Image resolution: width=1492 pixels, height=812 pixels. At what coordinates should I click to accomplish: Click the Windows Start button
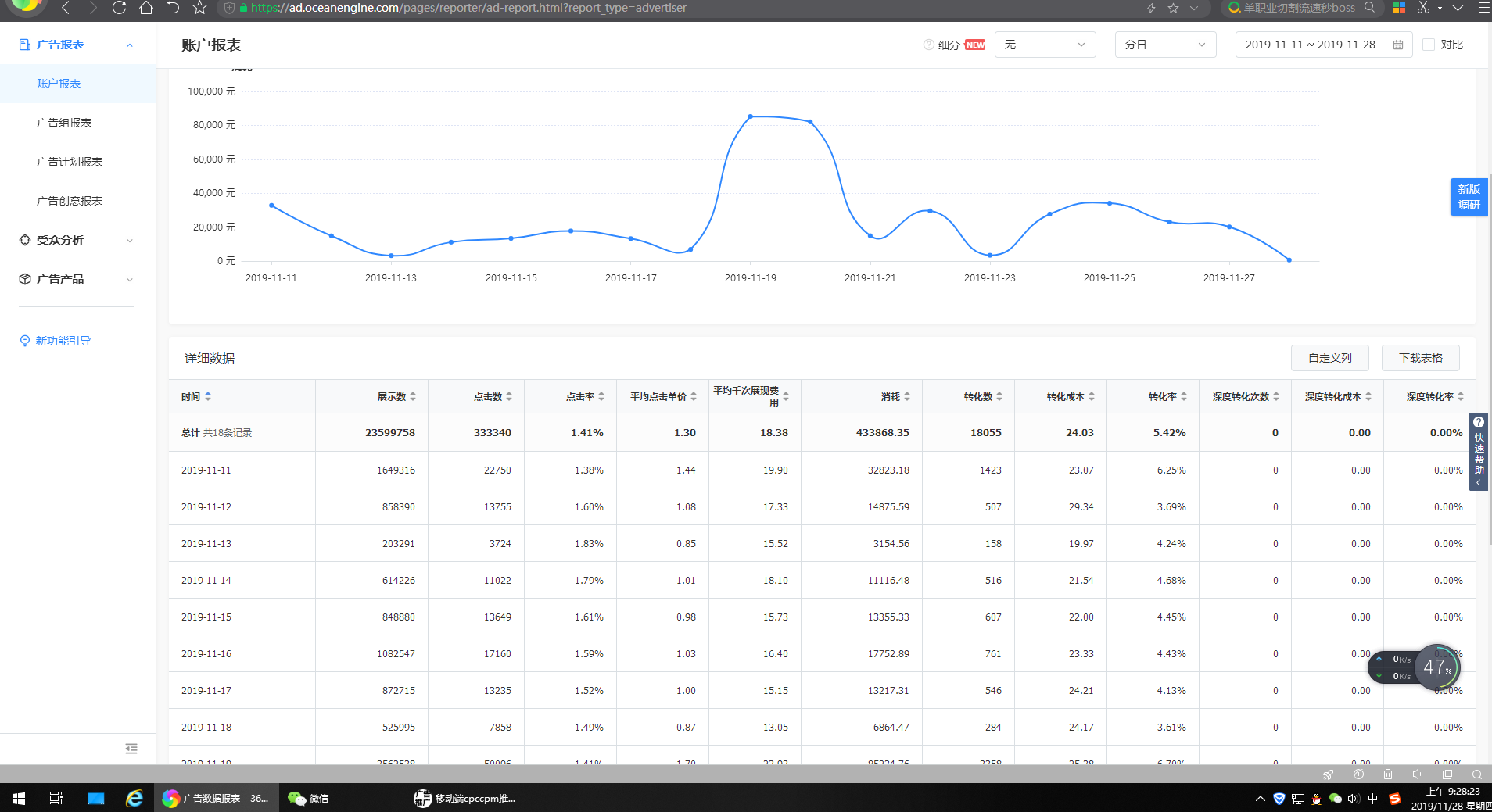pyautogui.click(x=19, y=798)
